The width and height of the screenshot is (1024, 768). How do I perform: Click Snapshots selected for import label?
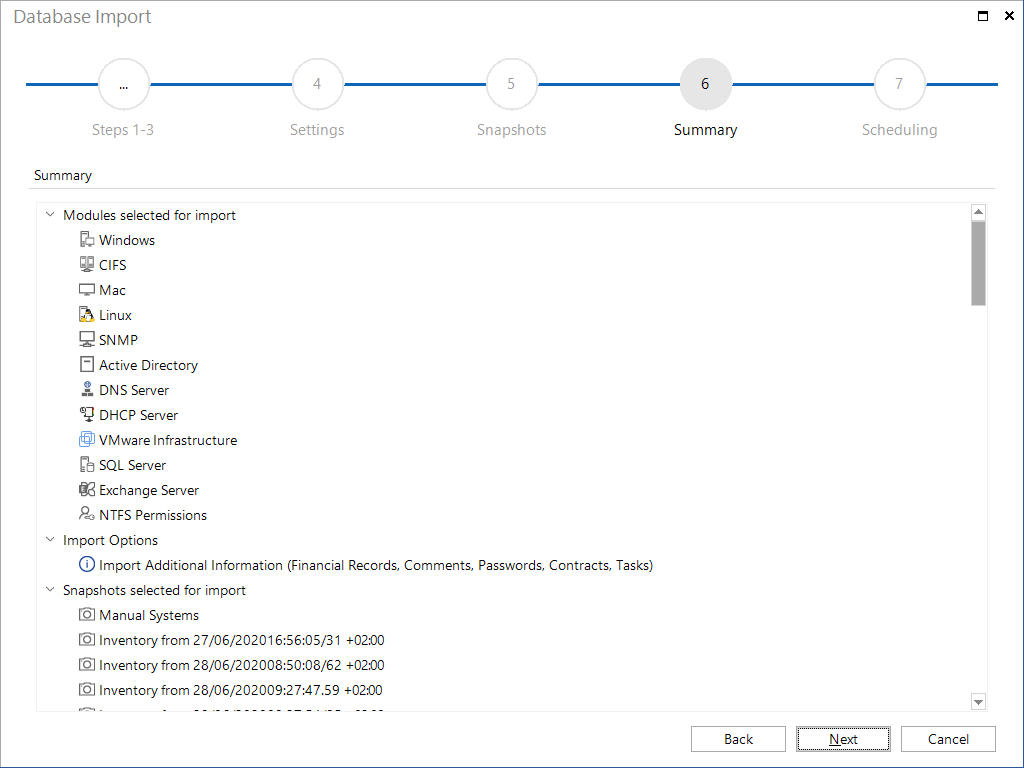click(x=154, y=590)
